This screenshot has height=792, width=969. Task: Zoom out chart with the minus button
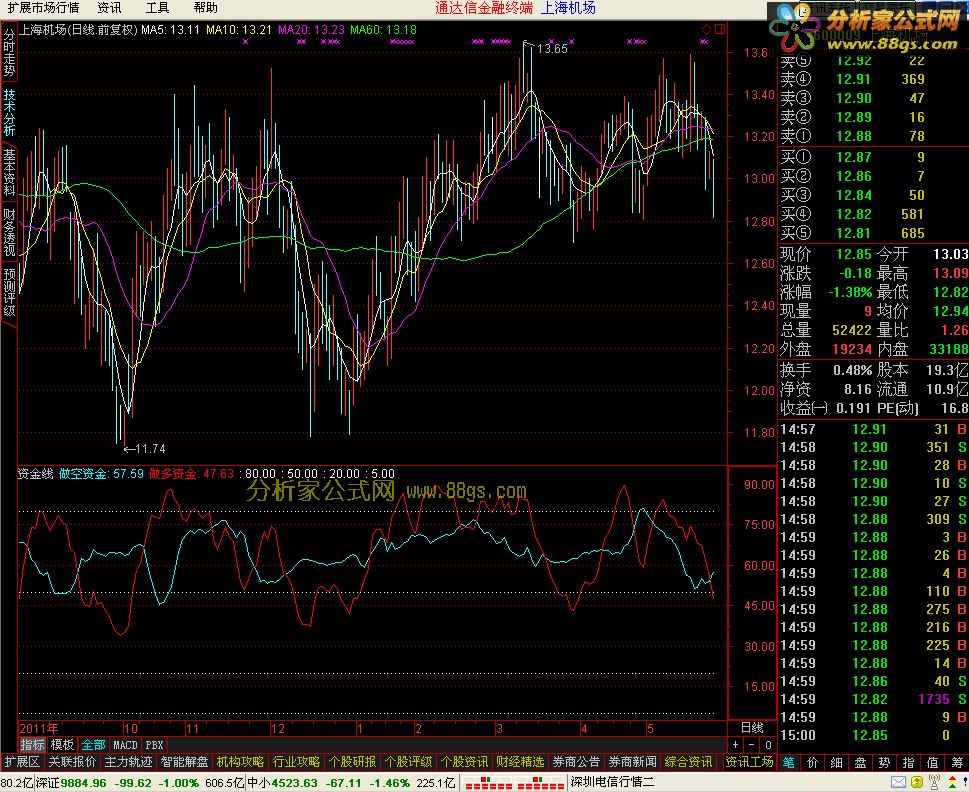(751, 745)
